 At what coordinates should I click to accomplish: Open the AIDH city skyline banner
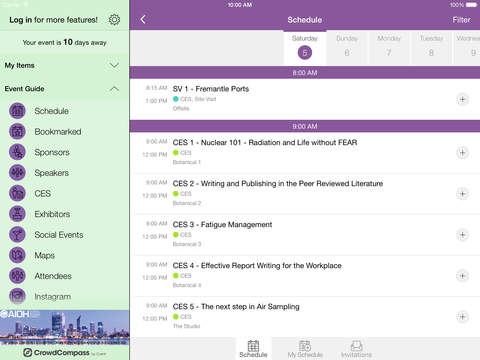click(64, 328)
